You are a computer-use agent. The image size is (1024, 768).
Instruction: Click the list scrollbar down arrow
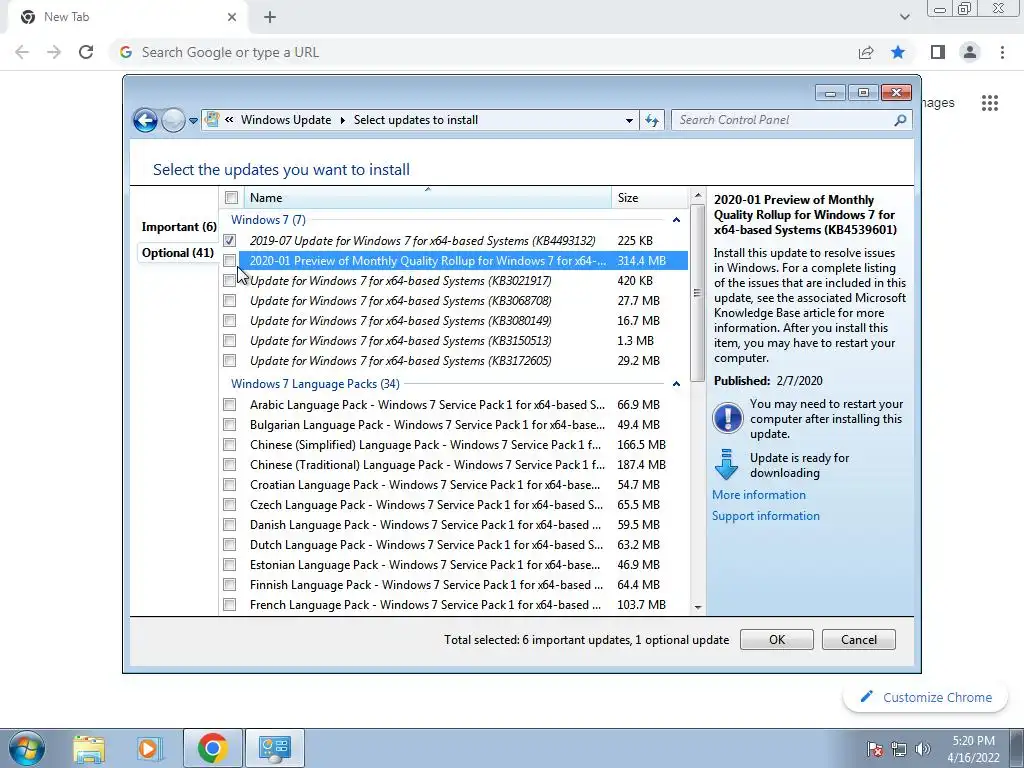[x=697, y=607]
